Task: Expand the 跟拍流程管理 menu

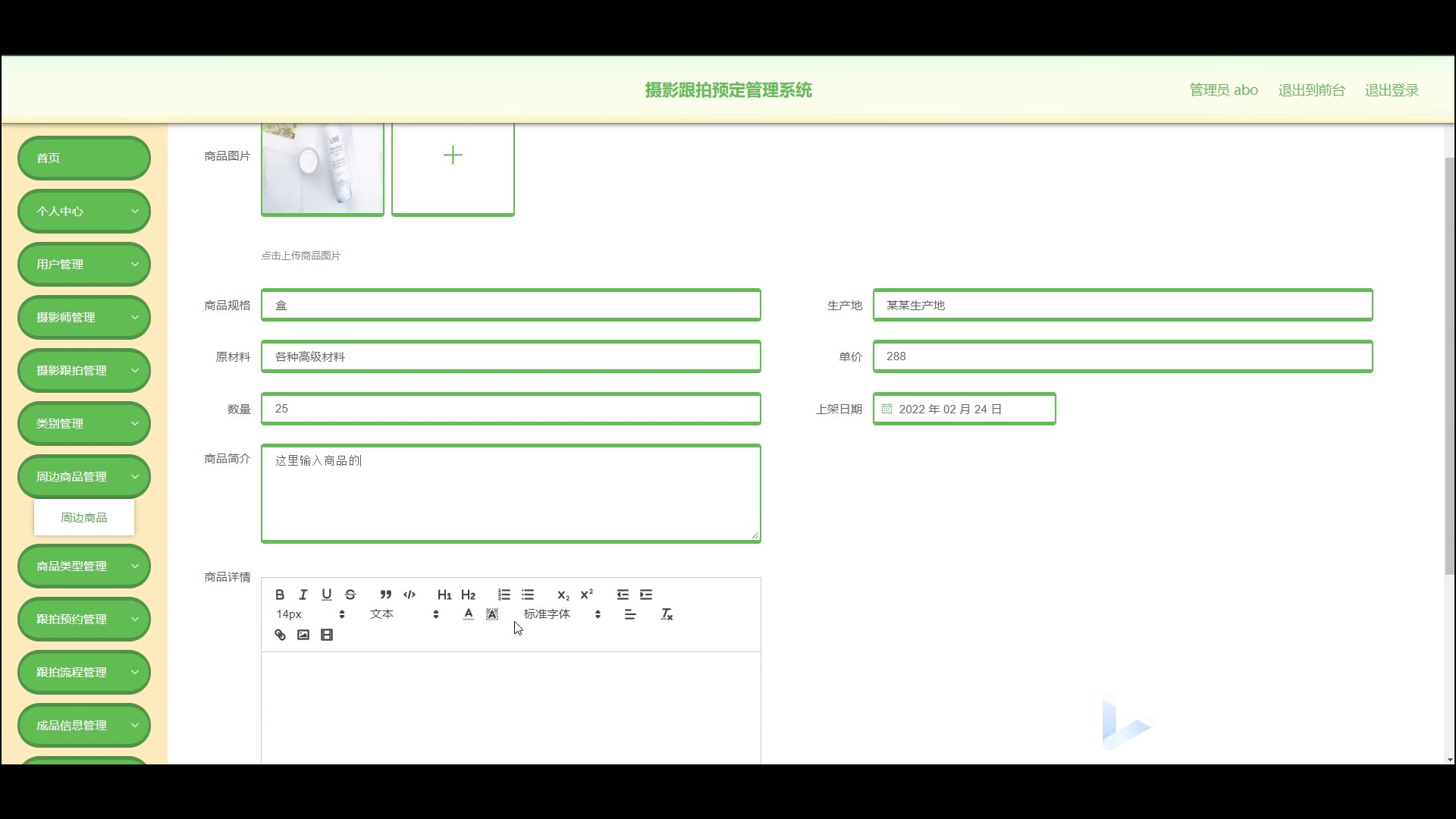Action: tap(84, 672)
